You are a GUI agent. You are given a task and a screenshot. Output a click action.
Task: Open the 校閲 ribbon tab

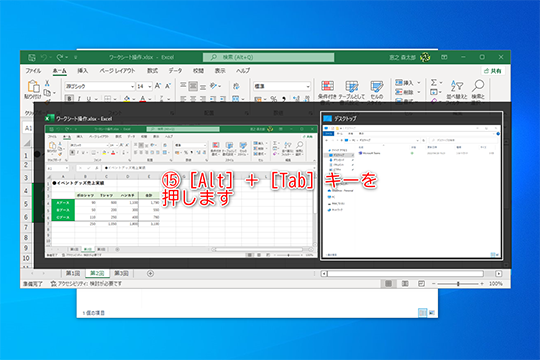coord(198,71)
